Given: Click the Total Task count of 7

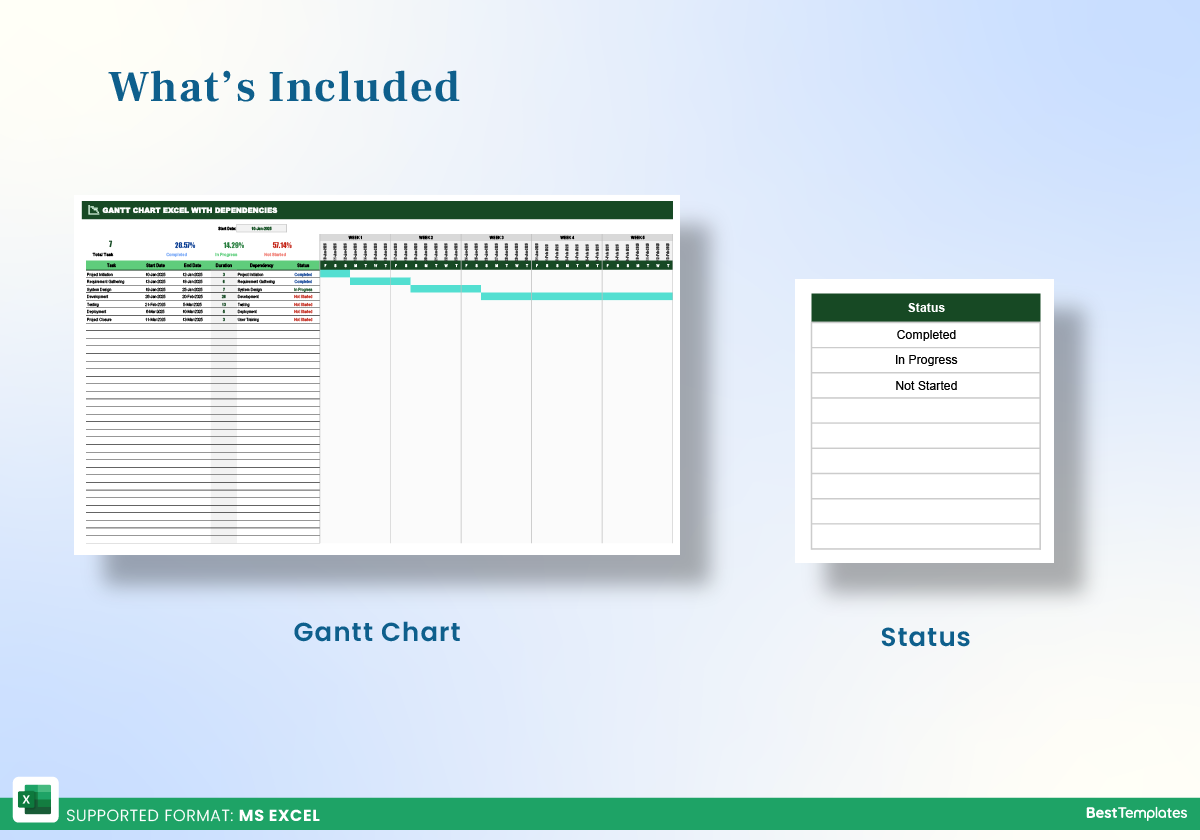Looking at the screenshot, I should point(110,243).
